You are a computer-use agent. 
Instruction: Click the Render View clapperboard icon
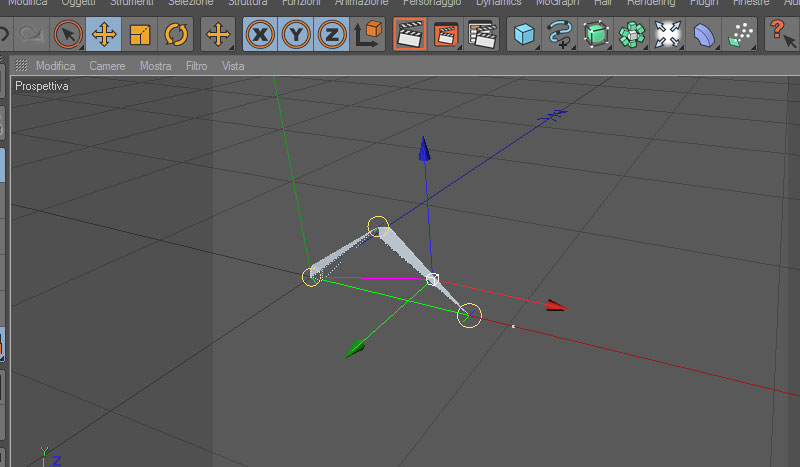[x=409, y=34]
